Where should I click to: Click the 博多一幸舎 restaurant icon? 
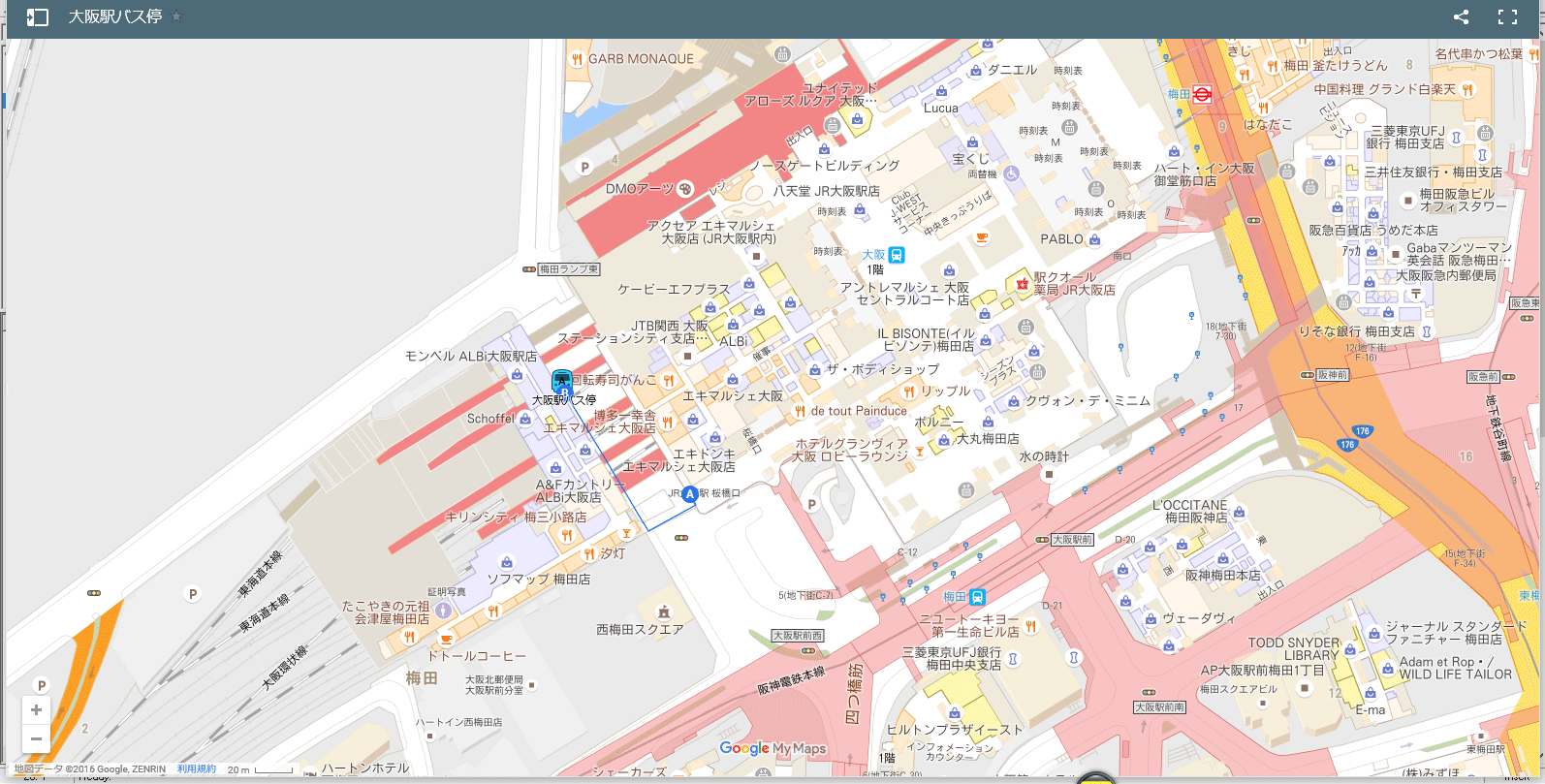point(667,422)
